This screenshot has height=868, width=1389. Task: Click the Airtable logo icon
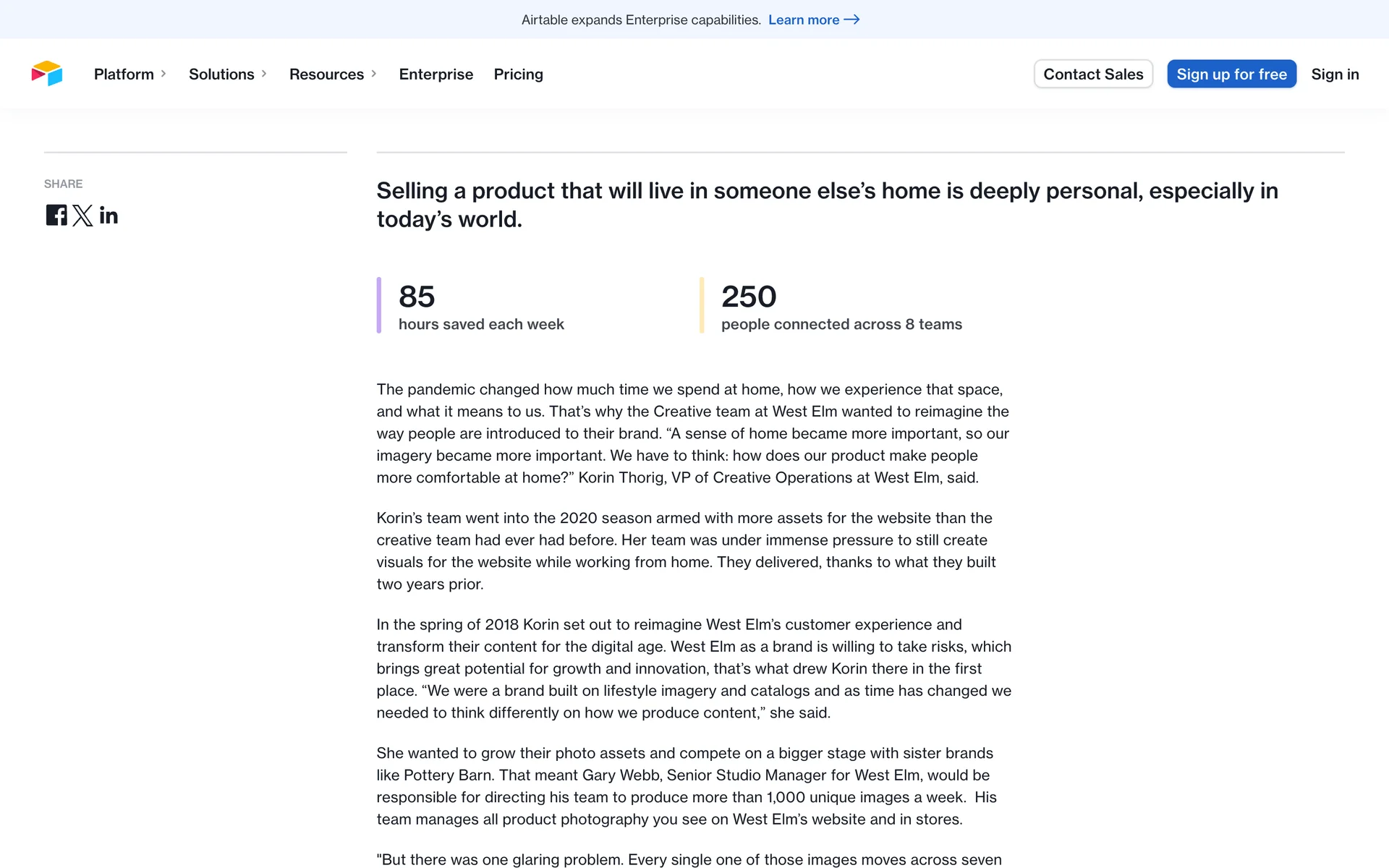[x=47, y=74]
